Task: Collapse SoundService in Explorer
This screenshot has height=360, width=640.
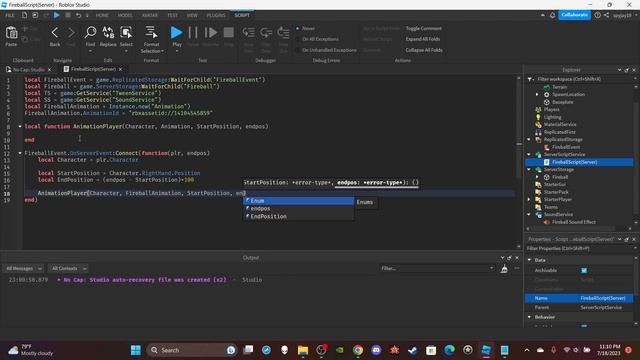Action: [529, 215]
